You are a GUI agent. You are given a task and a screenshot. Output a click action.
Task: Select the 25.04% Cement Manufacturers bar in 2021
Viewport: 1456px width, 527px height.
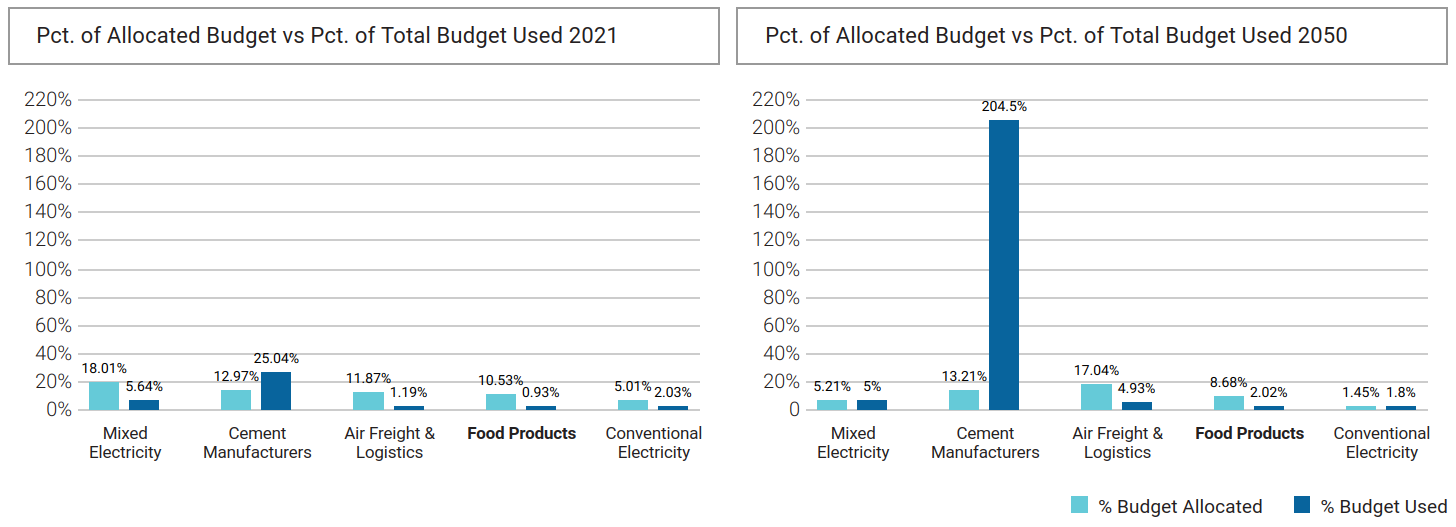tap(276, 391)
